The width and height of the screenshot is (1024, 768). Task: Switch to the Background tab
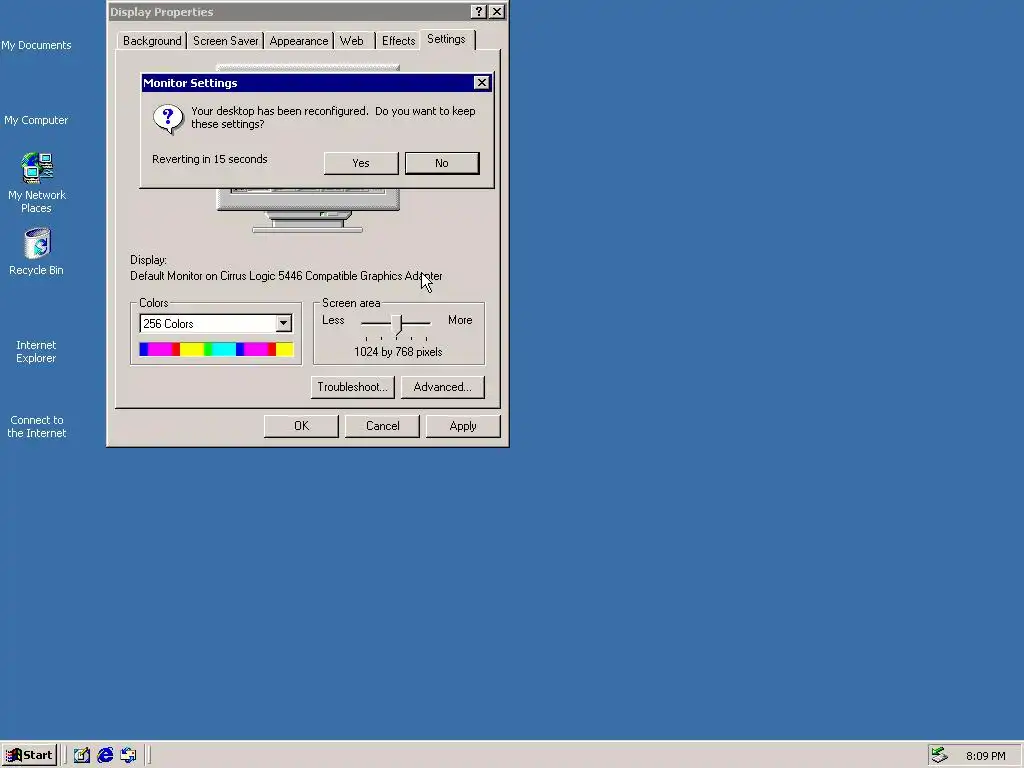point(152,40)
